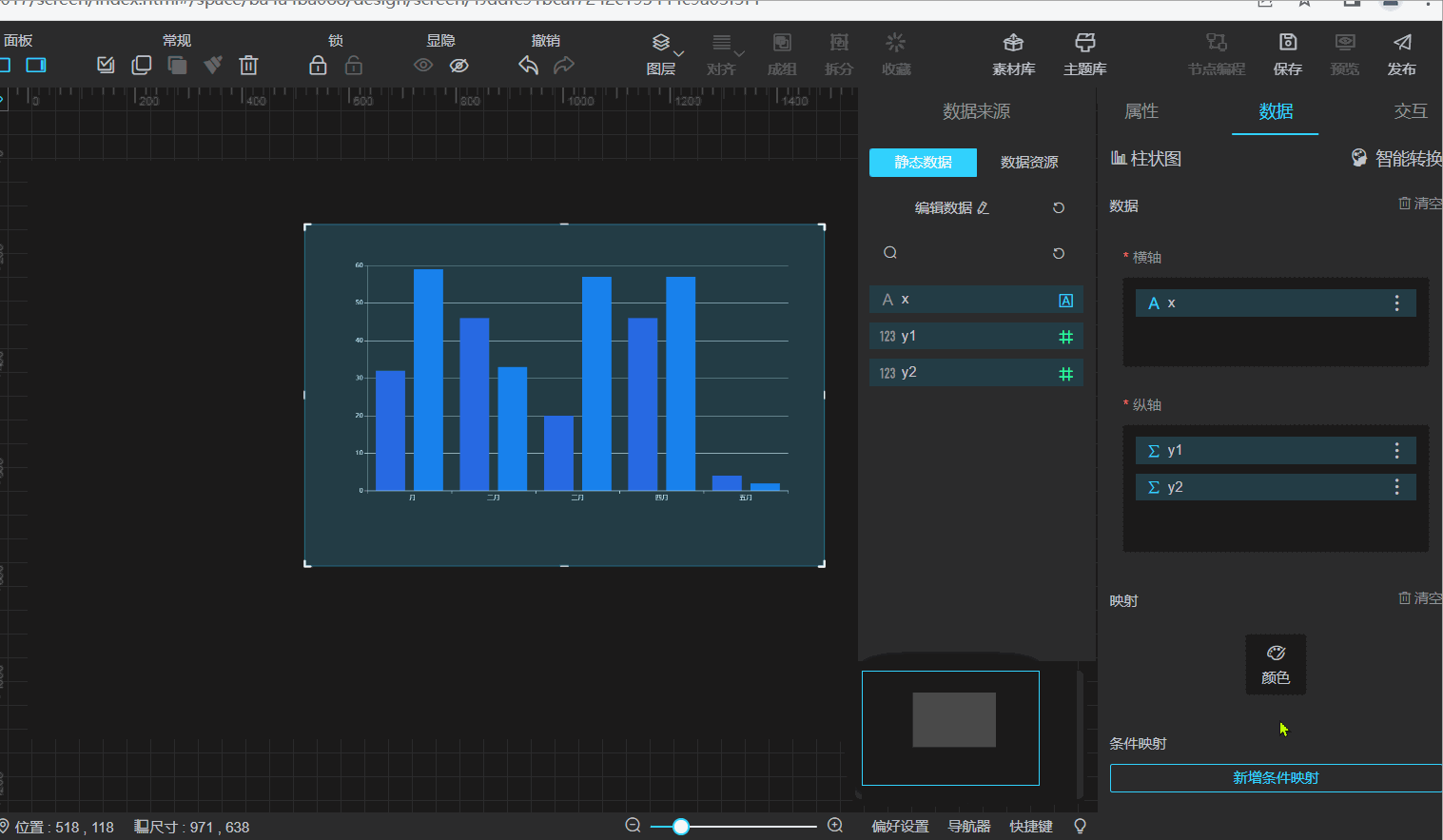Click the 拆分 ungroup icon

pyautogui.click(x=839, y=54)
